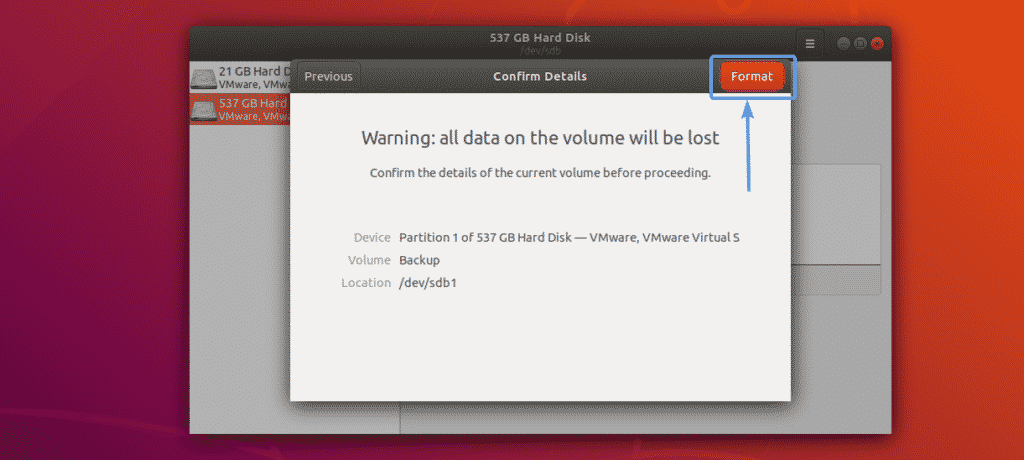Select the 21 GB Hard Disk drive icon
The width and height of the screenshot is (1024, 460).
204,79
